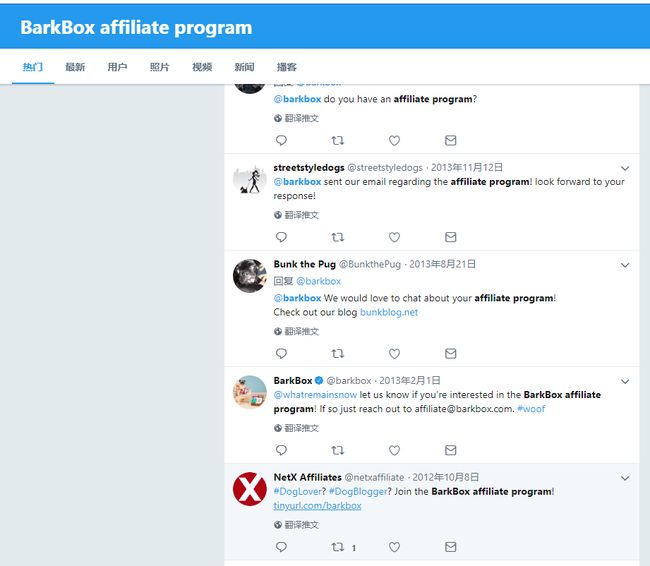Image resolution: width=650 pixels, height=566 pixels.
Task: Open the chevron menu on BarkBox tweet
Action: tap(625, 381)
